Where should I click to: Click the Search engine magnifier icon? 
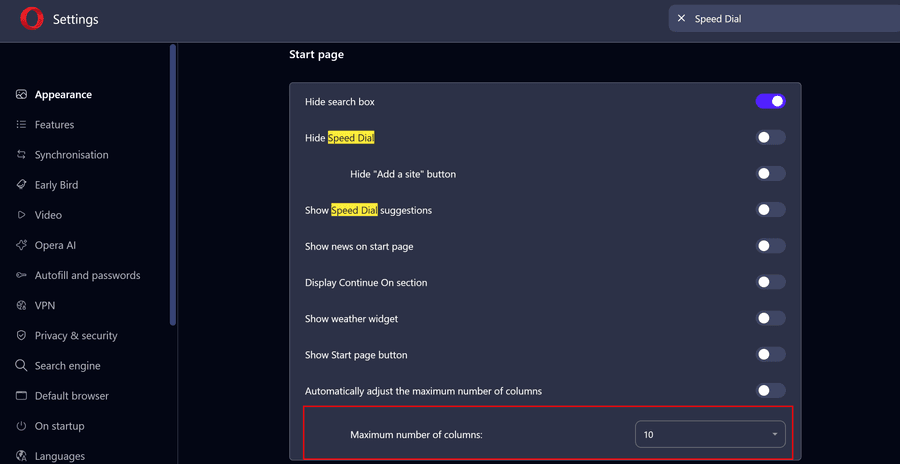tap(21, 366)
